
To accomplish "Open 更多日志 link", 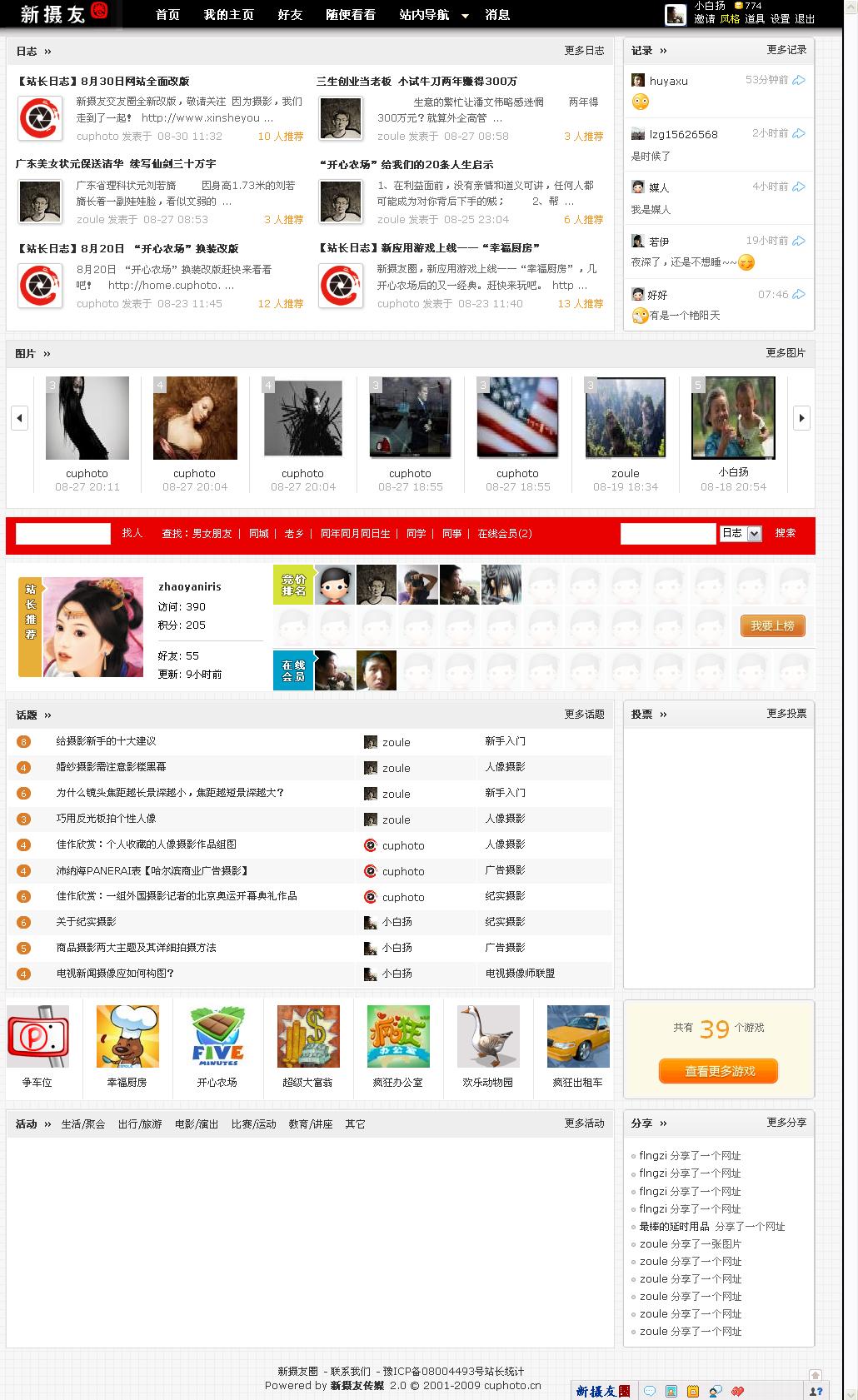I will [584, 51].
